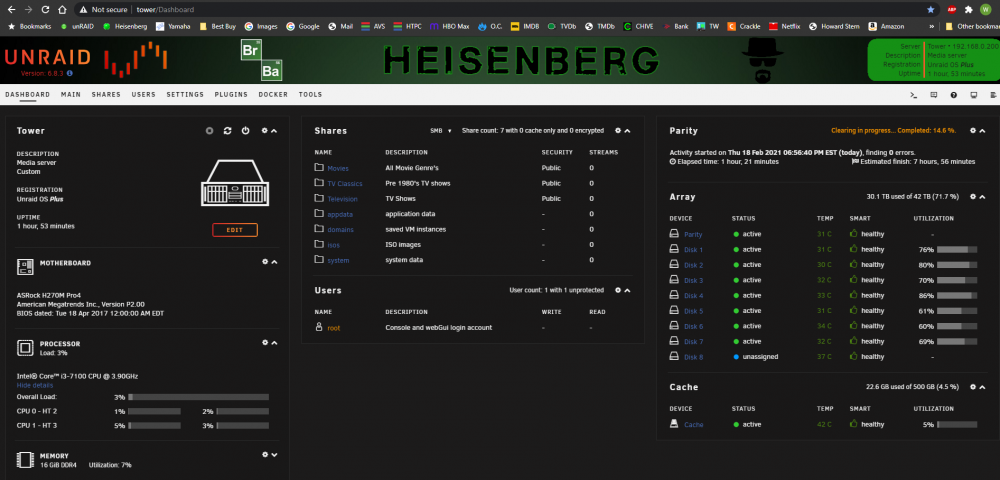The height and width of the screenshot is (480, 1000).
Task: Click the help question-mark icon
Action: [953, 95]
